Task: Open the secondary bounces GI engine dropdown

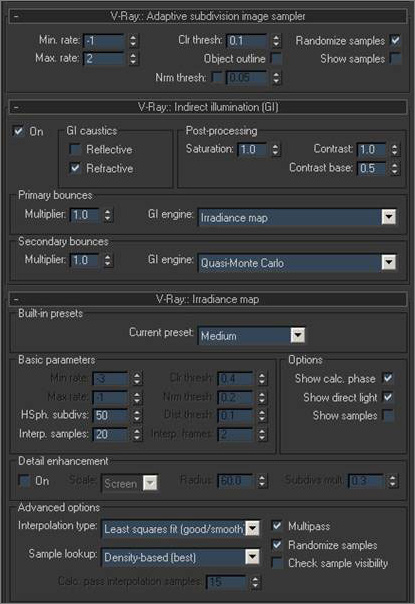Action: tap(388, 262)
